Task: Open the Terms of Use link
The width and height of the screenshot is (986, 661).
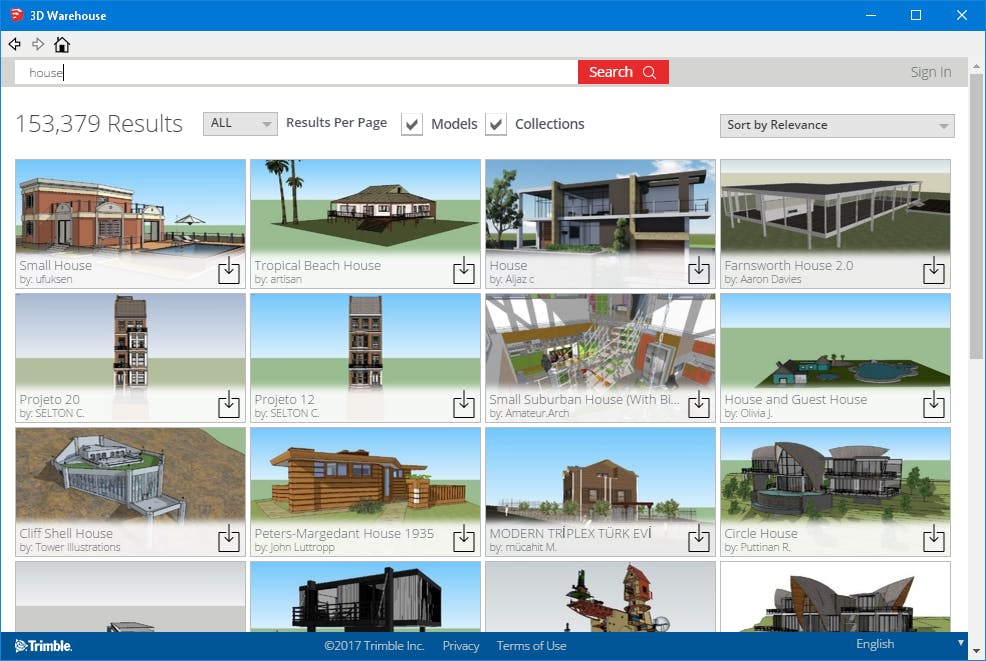Action: pos(531,646)
